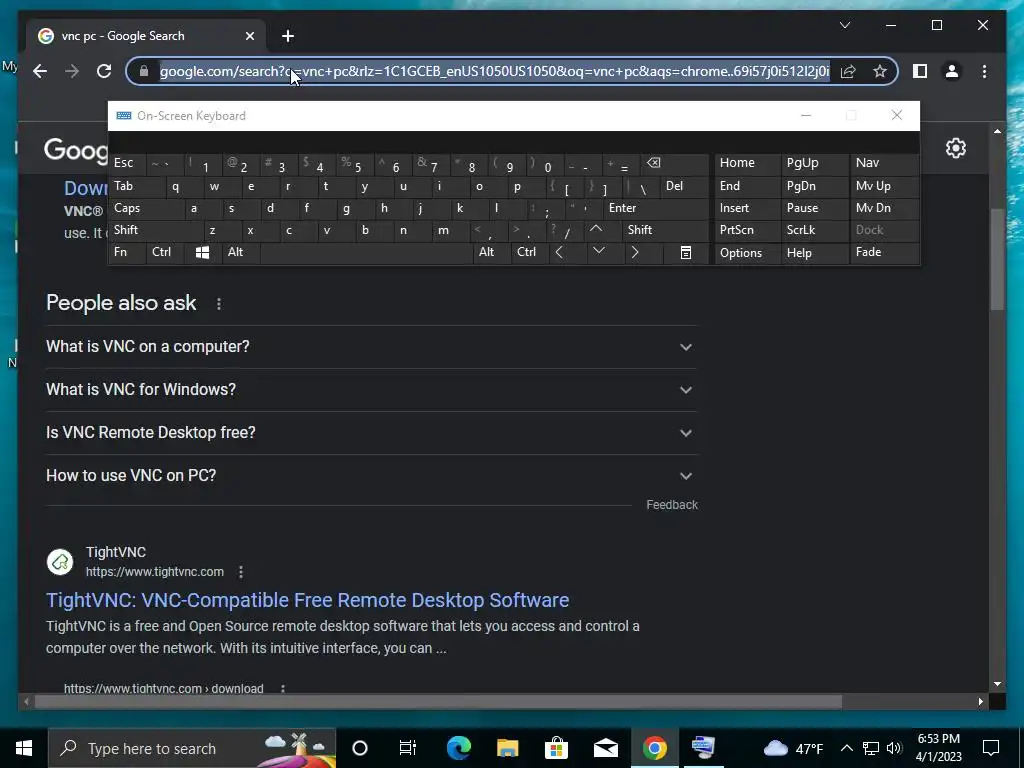The width and height of the screenshot is (1024, 768).
Task: Open tightvnc.com download result URL
Action: click(163, 688)
